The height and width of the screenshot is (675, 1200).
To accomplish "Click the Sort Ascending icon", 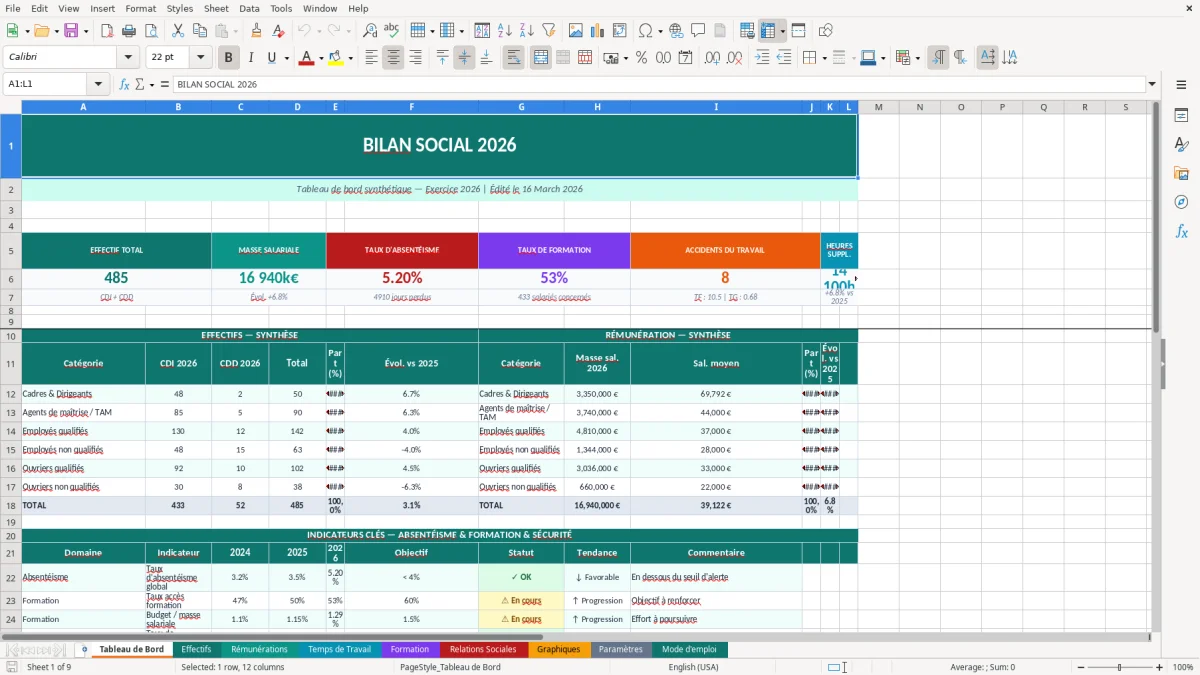I will coord(505,31).
